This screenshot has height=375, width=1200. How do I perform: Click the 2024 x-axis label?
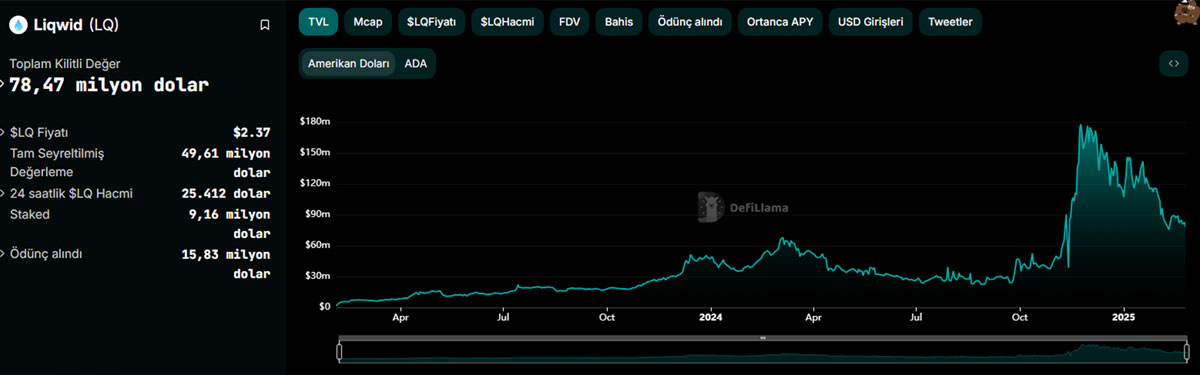pos(710,318)
